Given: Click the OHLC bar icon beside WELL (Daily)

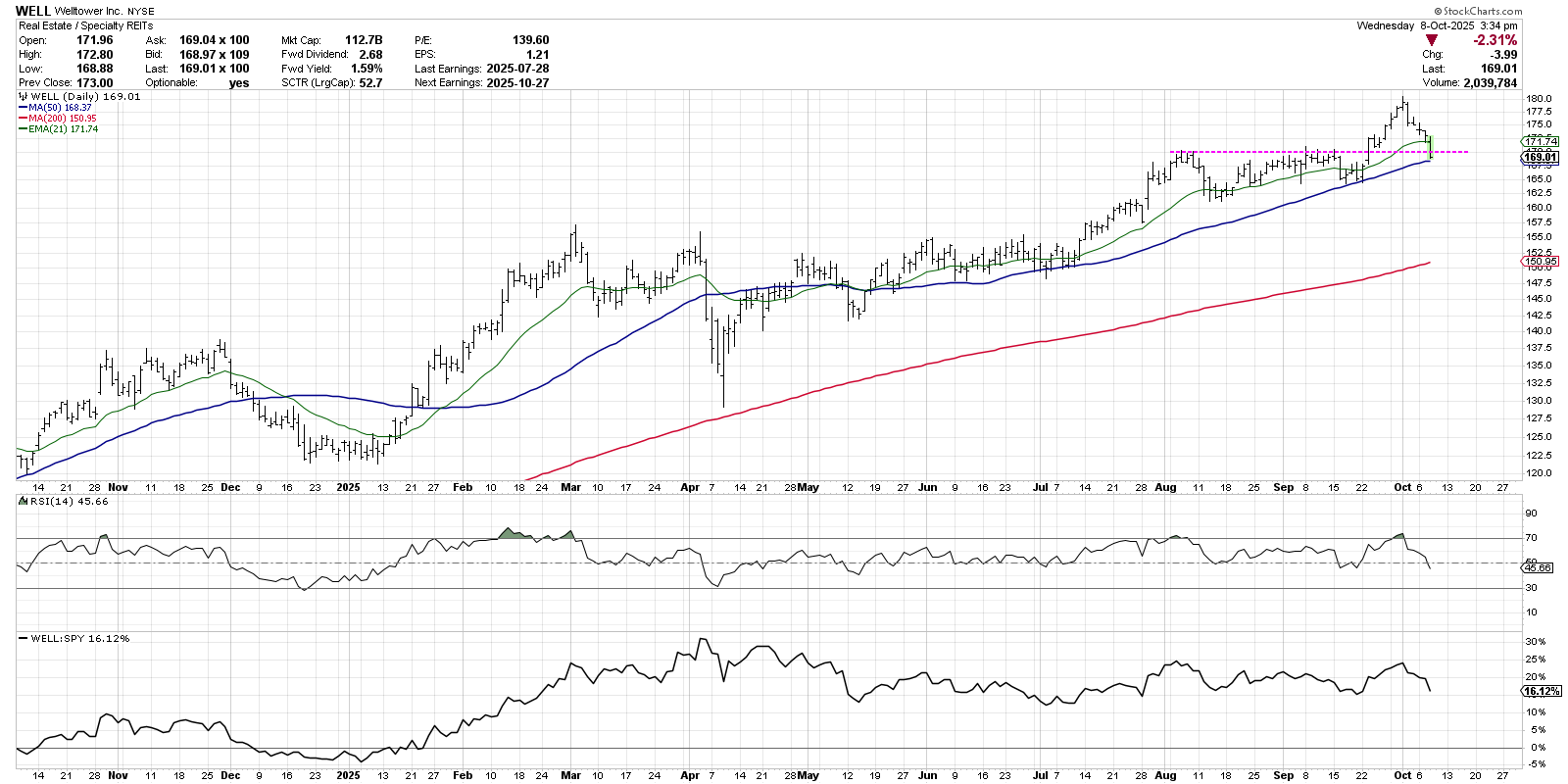Looking at the screenshot, I should coord(24,97).
